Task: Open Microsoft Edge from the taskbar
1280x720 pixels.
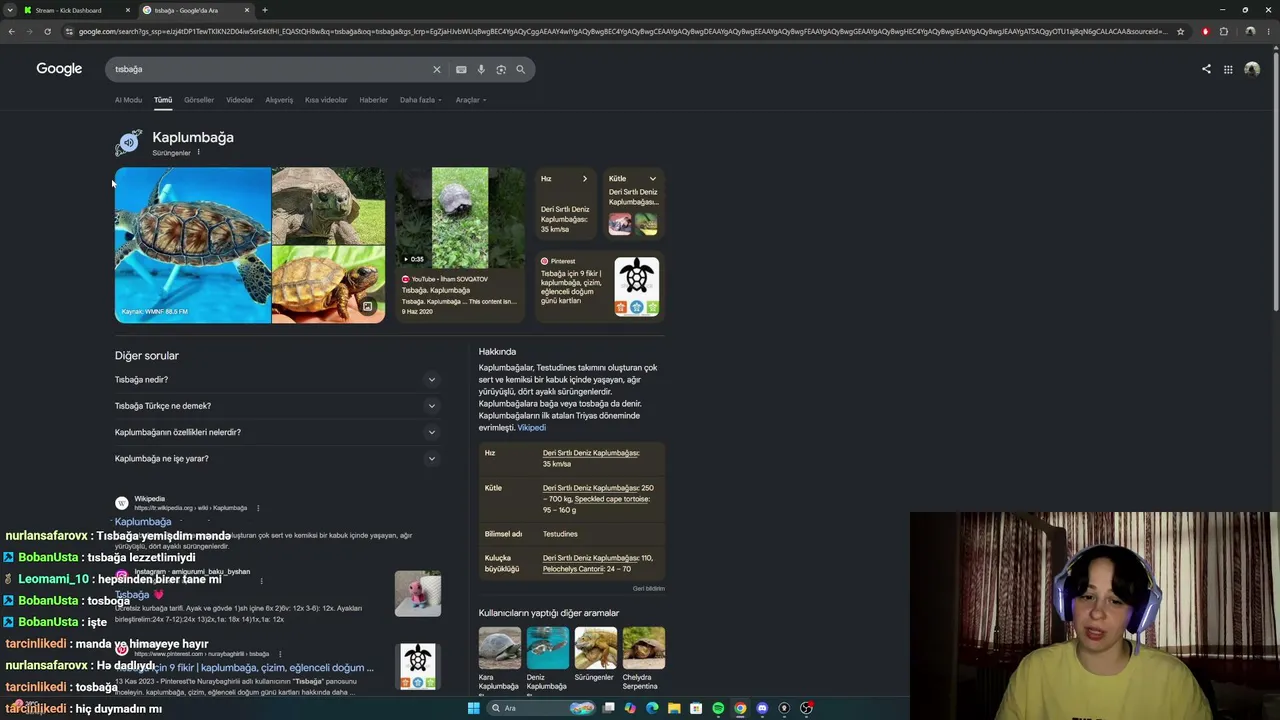Action: coord(652,708)
